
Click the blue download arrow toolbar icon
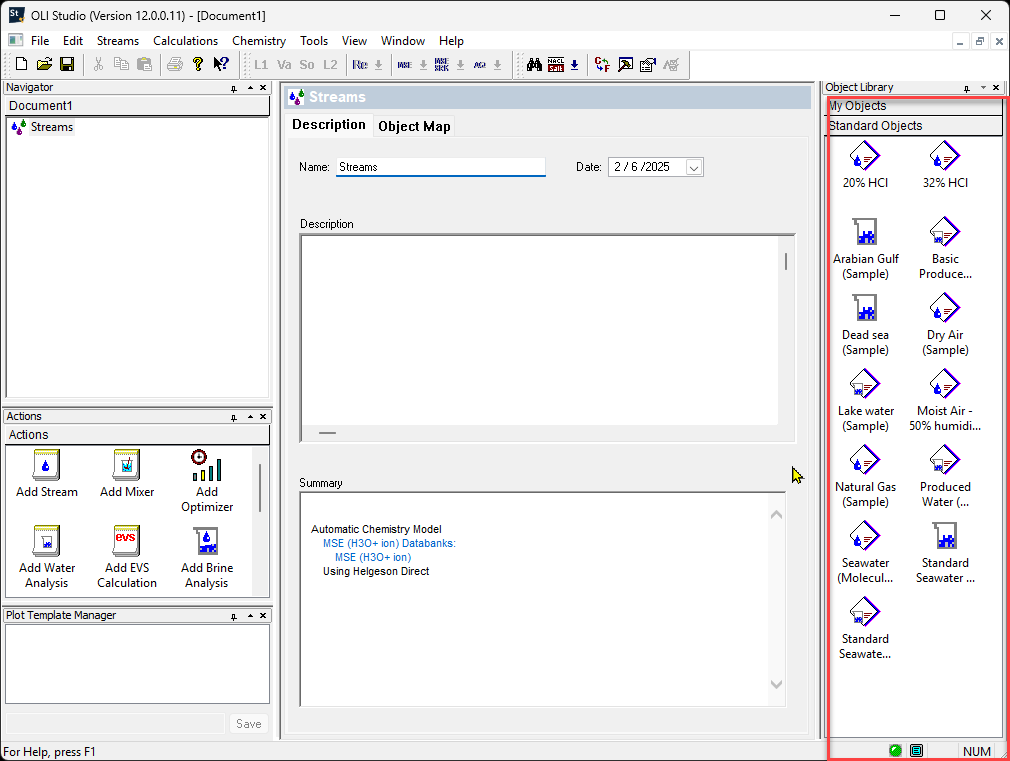coord(575,64)
